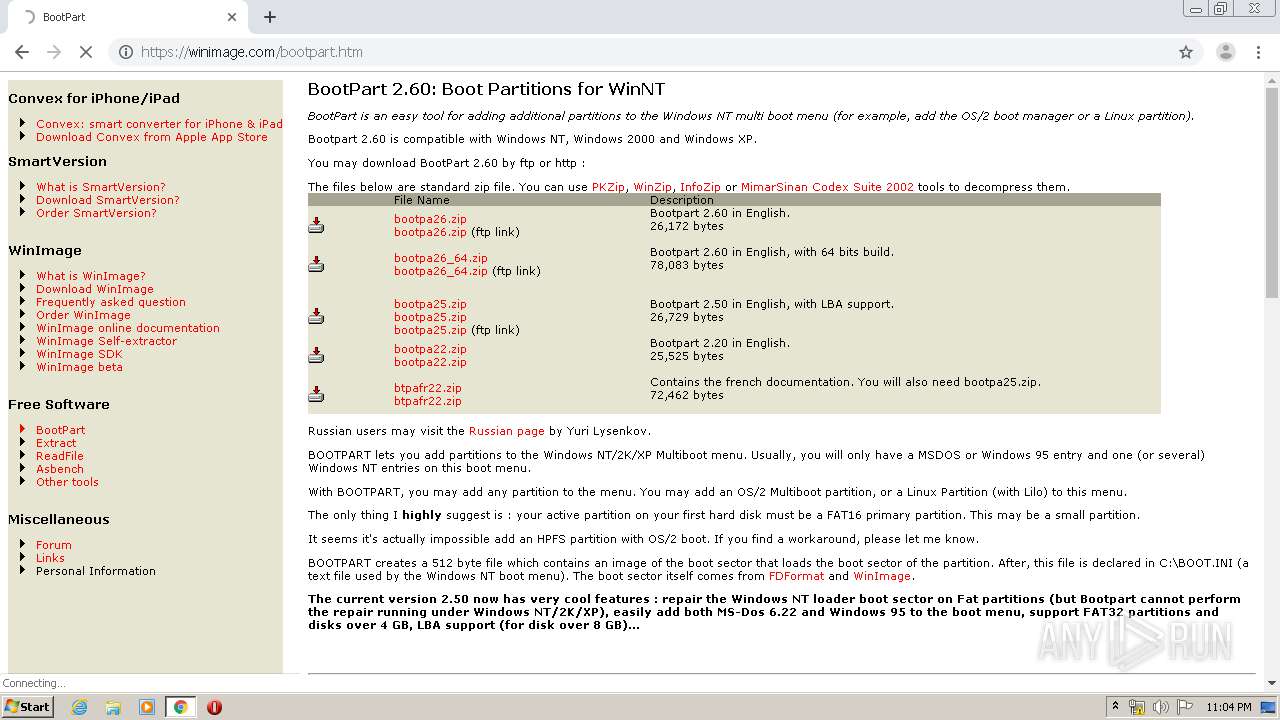View site information icon in address bar
This screenshot has width=1280, height=720.
[x=125, y=52]
